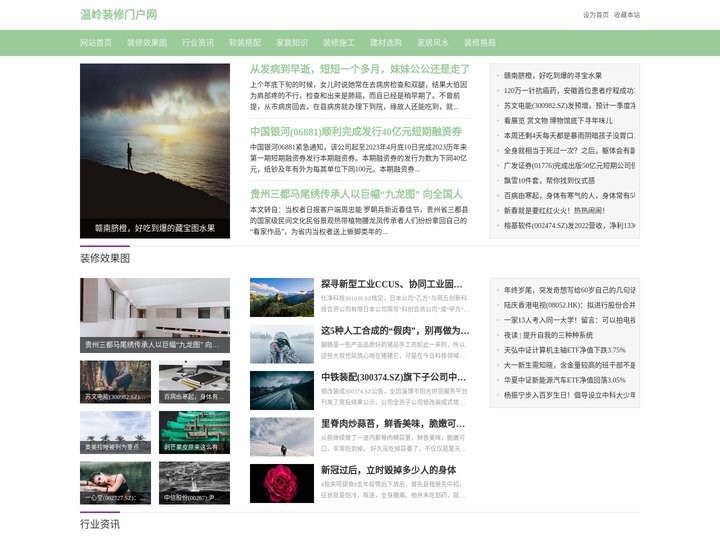Open headline 从发病到早逝，短短一个多月

(360, 69)
